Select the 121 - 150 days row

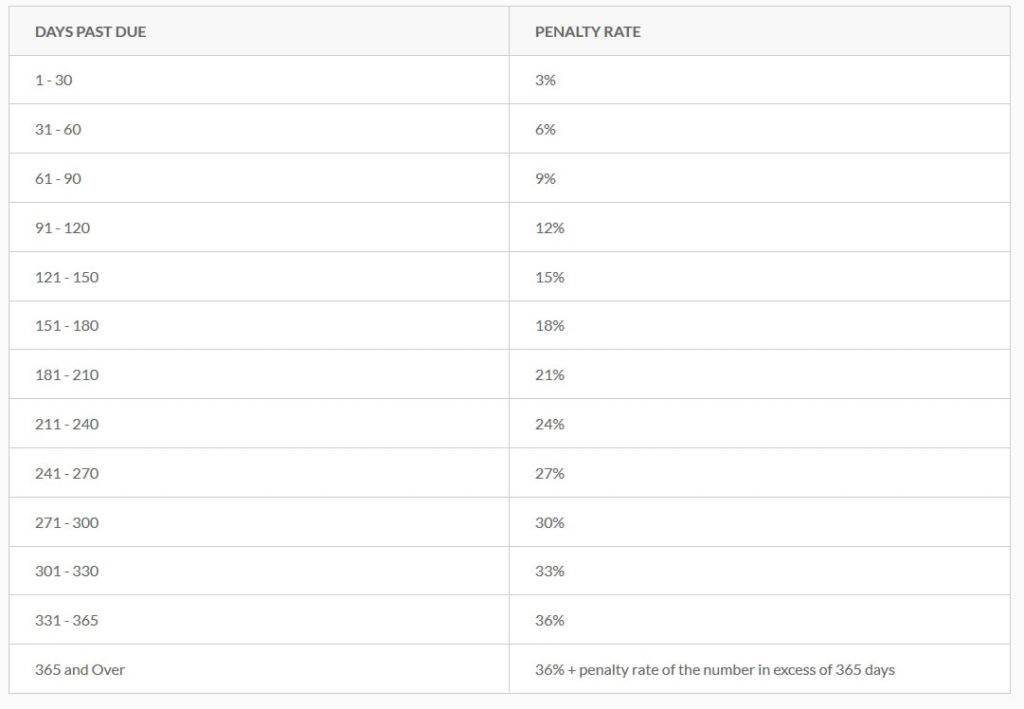coord(509,277)
